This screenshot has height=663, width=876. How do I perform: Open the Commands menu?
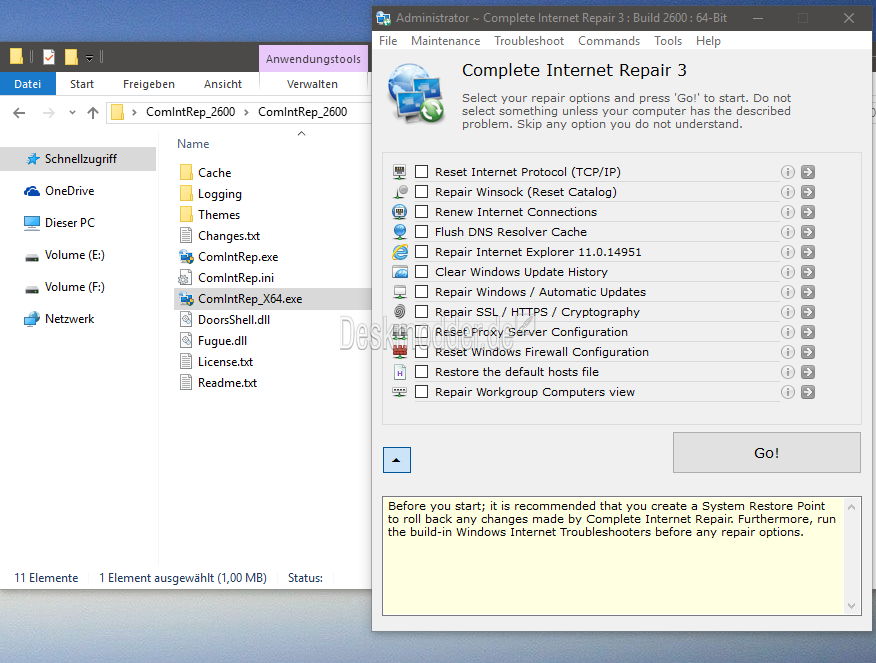[609, 41]
